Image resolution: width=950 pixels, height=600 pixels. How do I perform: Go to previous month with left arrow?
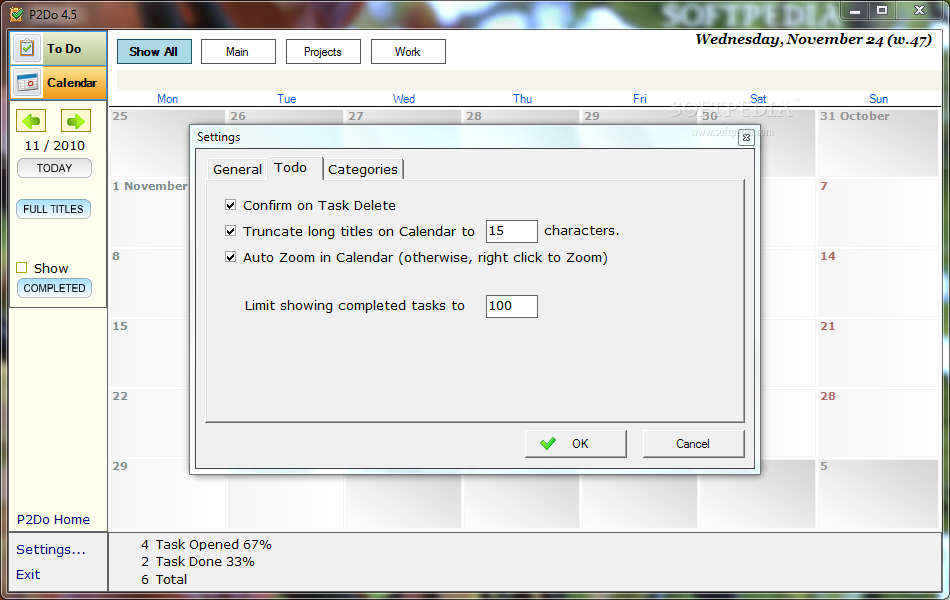[31, 121]
